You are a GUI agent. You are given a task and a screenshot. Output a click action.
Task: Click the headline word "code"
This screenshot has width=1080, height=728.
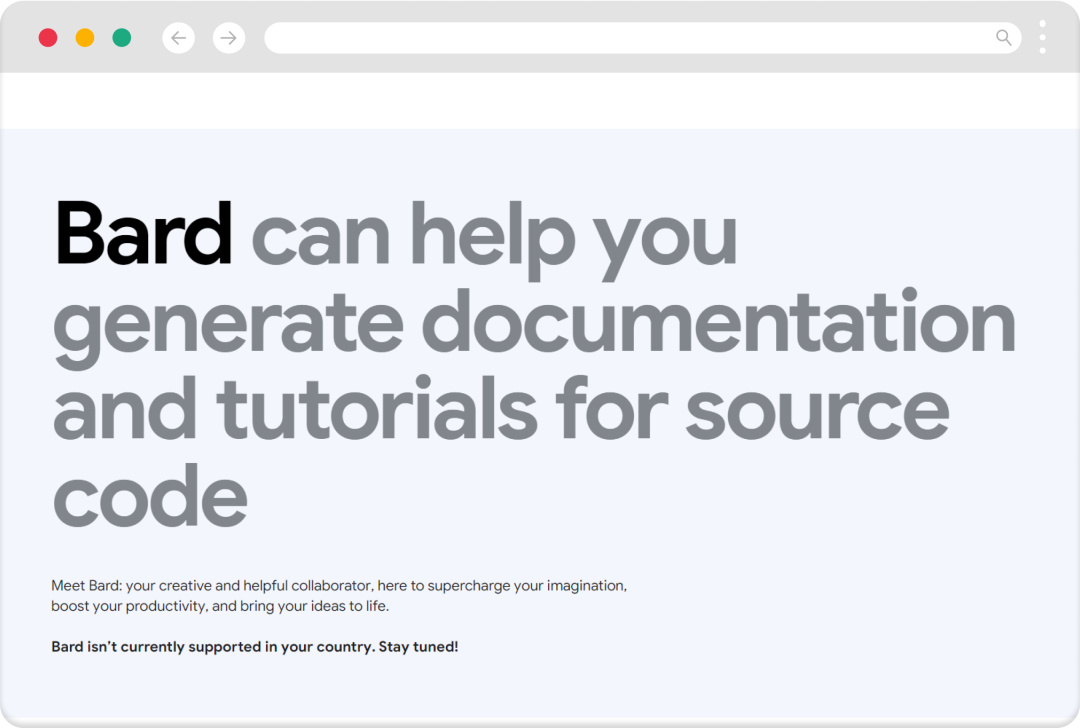(150, 495)
